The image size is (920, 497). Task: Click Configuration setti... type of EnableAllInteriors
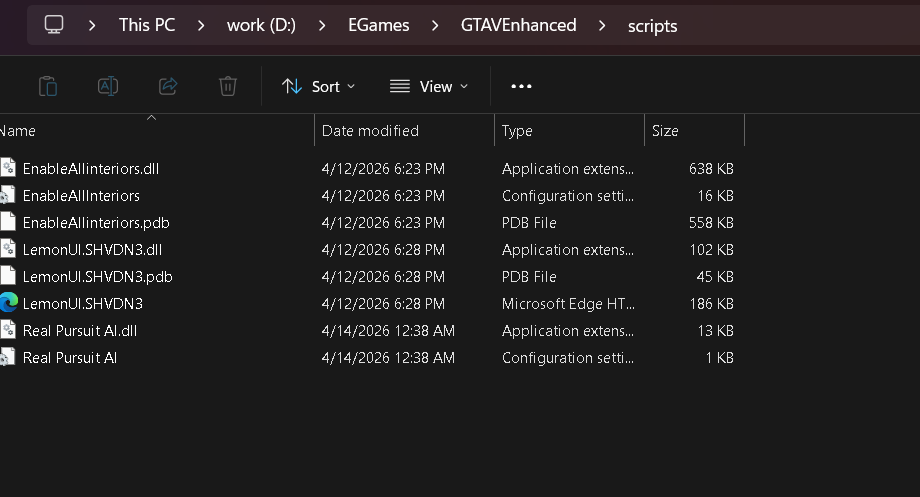(x=568, y=195)
